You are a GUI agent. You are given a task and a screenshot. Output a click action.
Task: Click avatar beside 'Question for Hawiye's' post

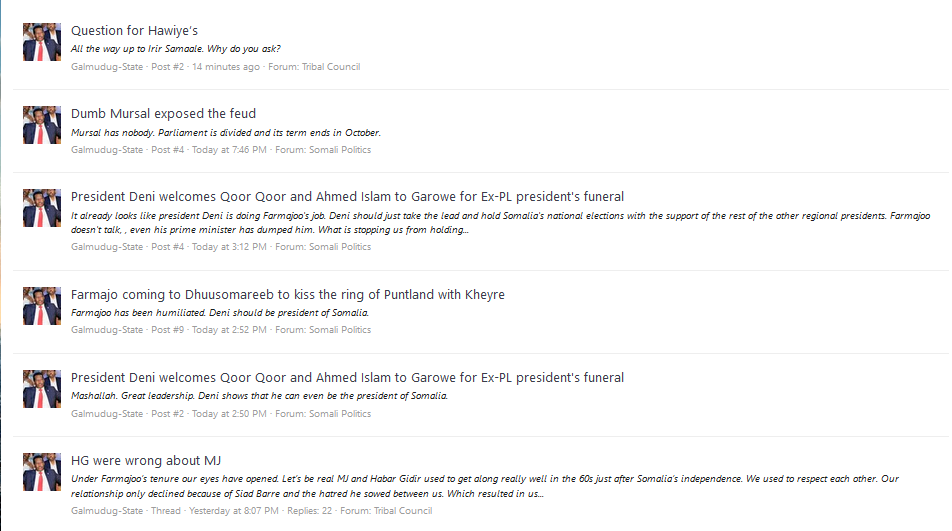click(42, 42)
